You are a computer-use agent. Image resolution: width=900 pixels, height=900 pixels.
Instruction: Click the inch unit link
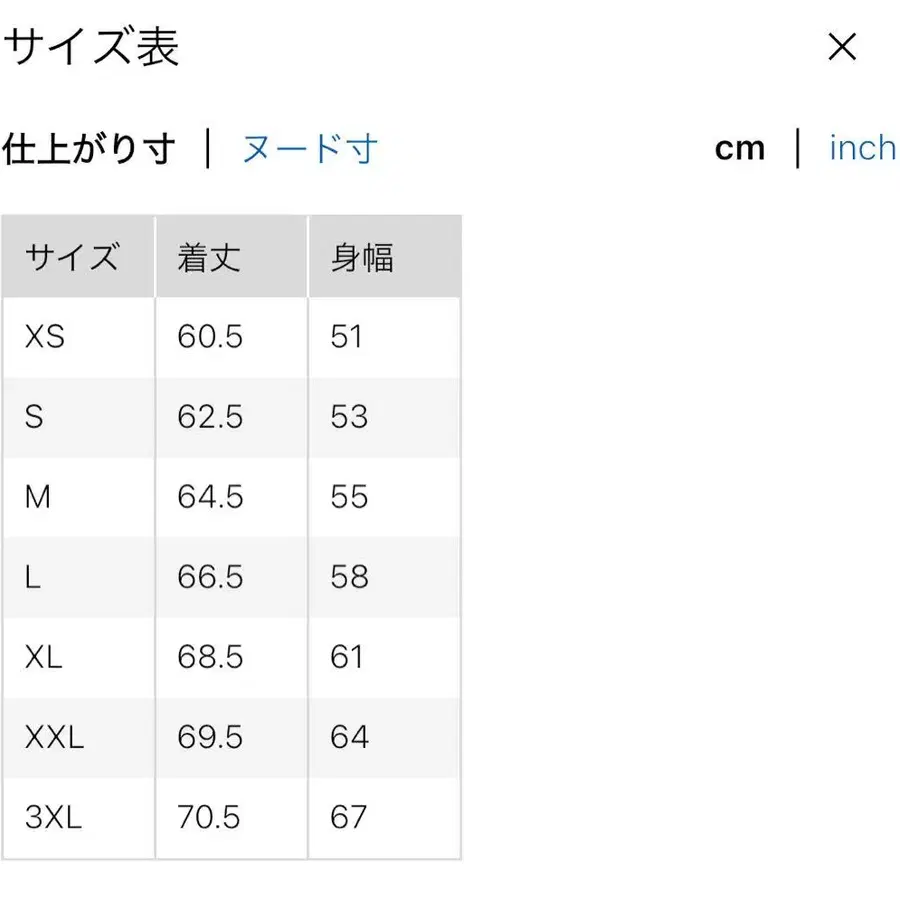tap(861, 148)
